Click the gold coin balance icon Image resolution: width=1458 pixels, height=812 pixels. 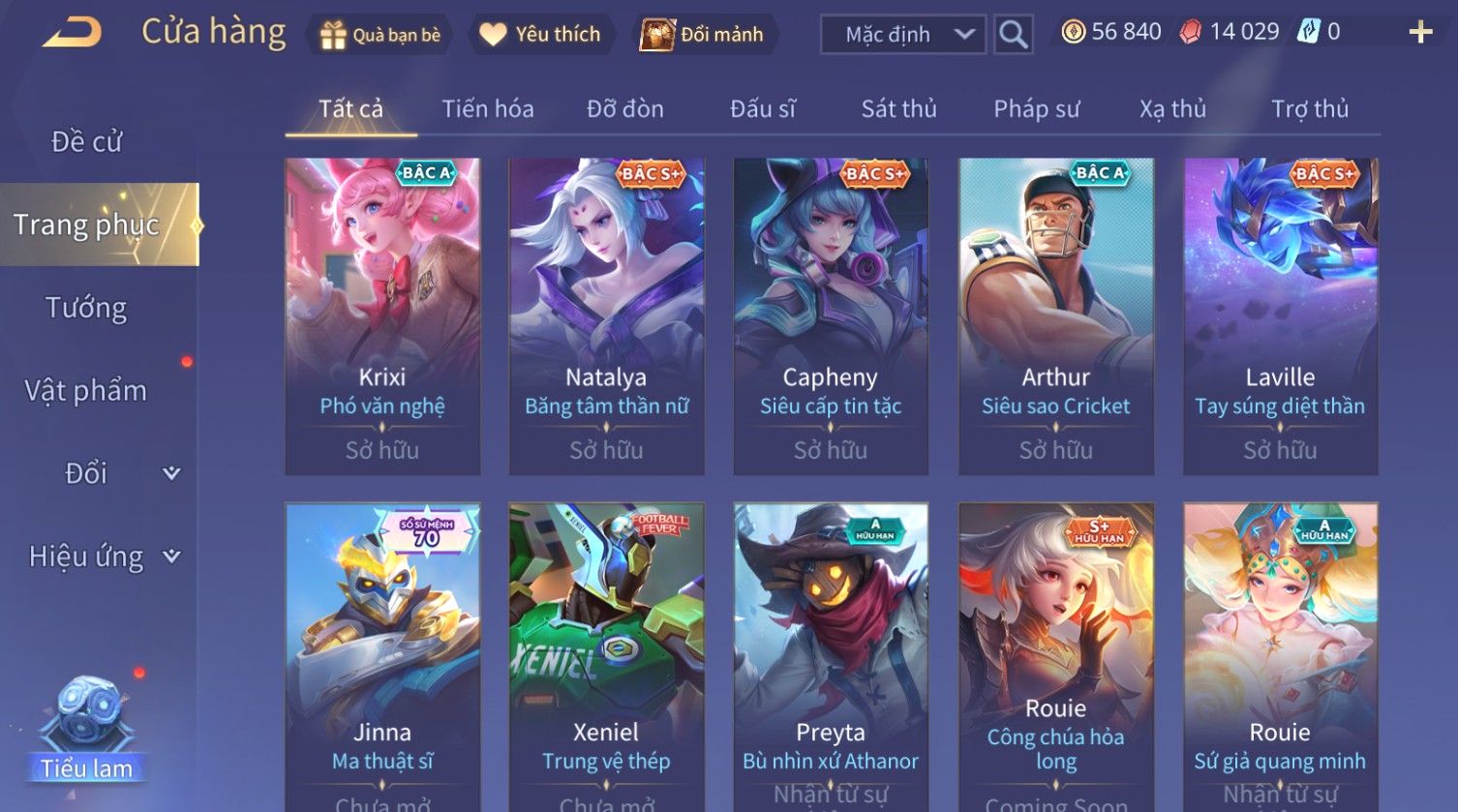coord(1073,32)
